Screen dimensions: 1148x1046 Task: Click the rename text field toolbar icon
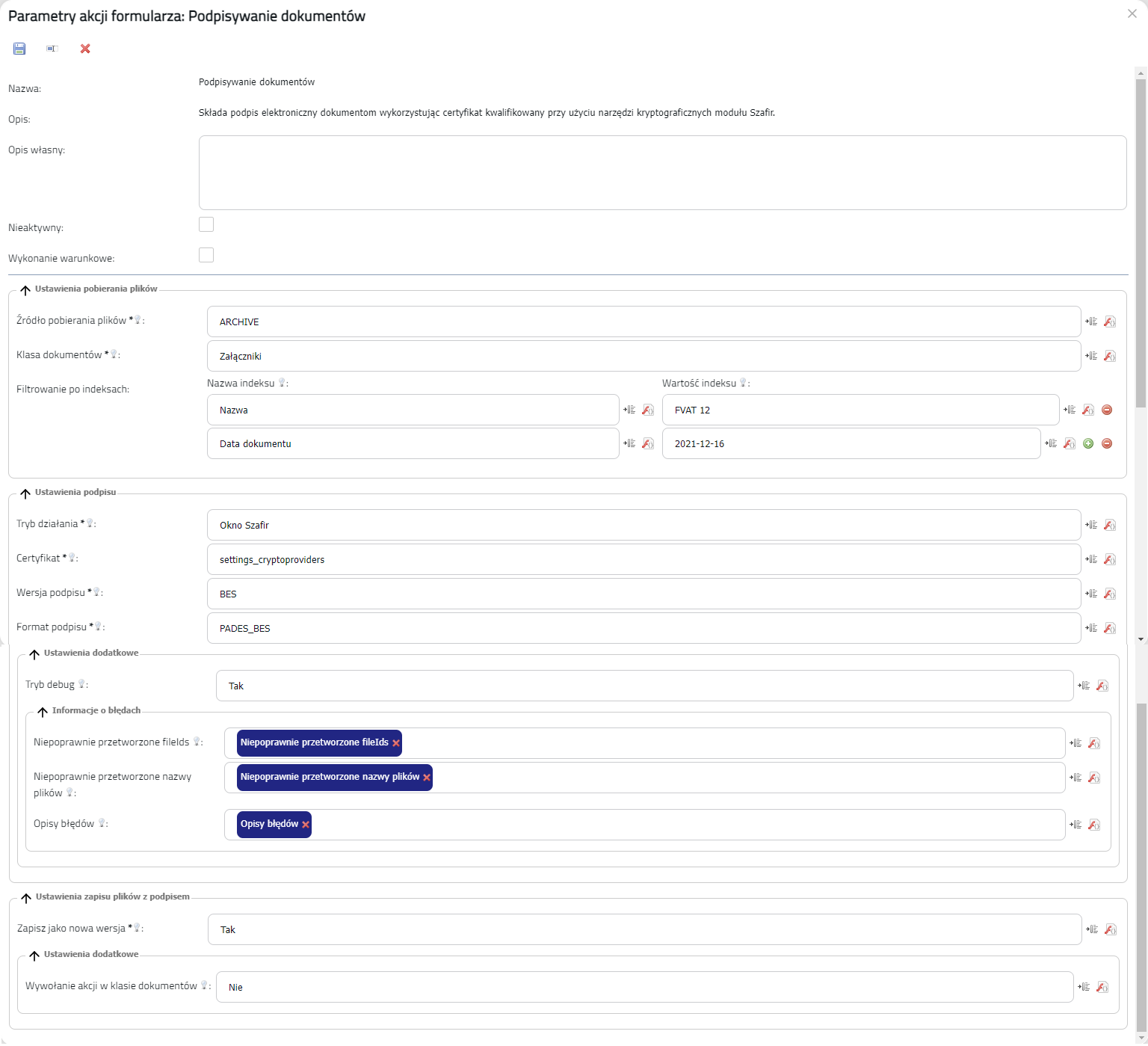tap(52, 49)
